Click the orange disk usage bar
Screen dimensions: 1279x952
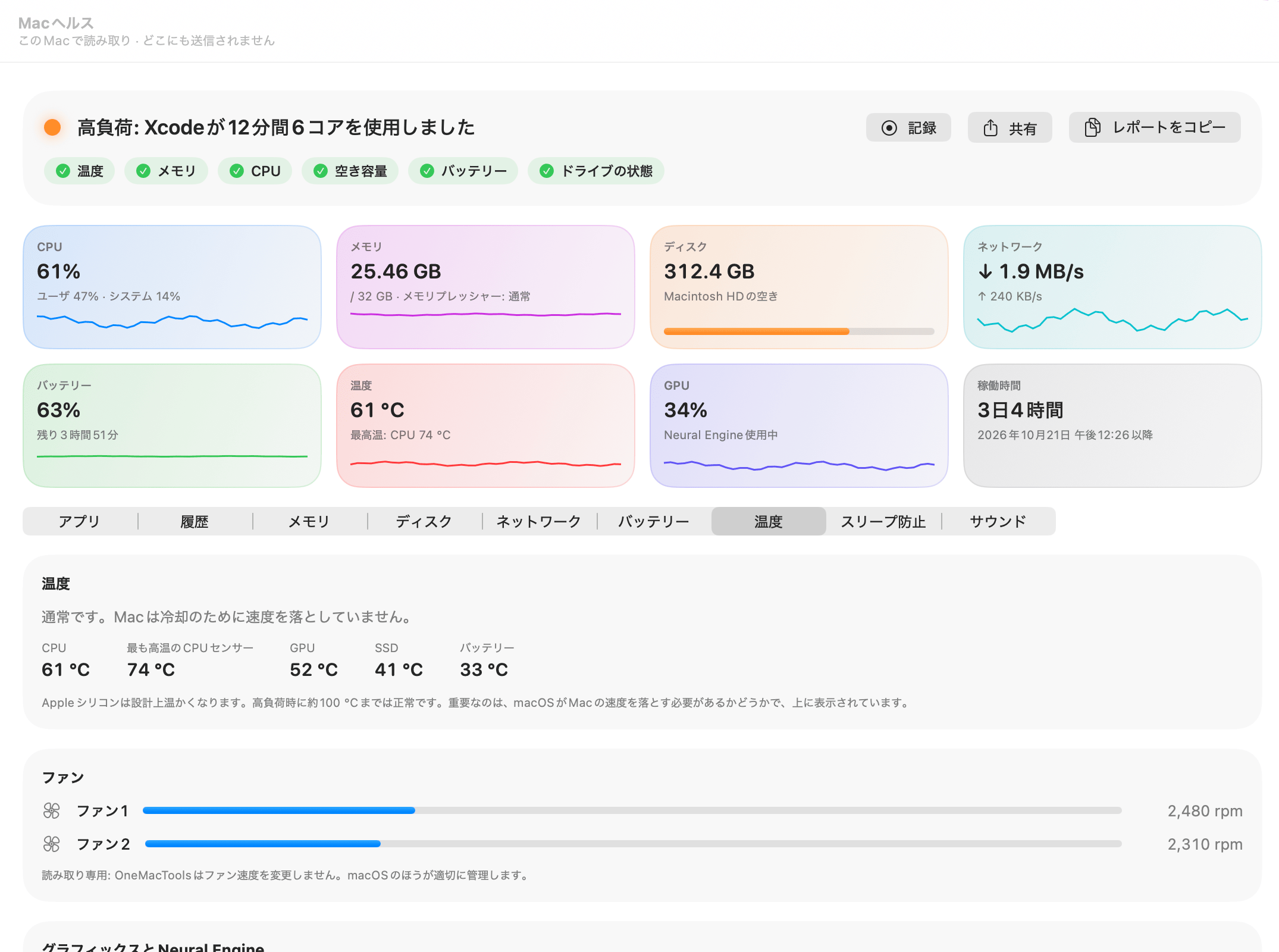[799, 331]
